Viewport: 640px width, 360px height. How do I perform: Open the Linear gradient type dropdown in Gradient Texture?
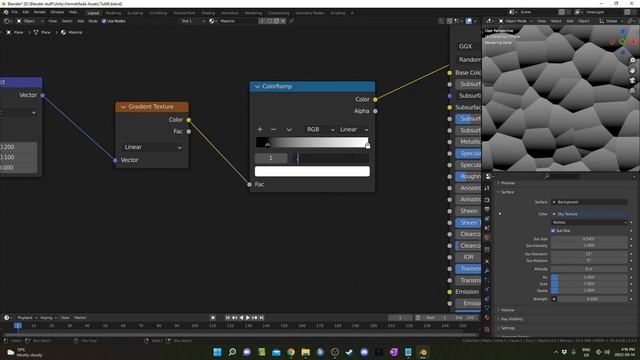coord(152,147)
